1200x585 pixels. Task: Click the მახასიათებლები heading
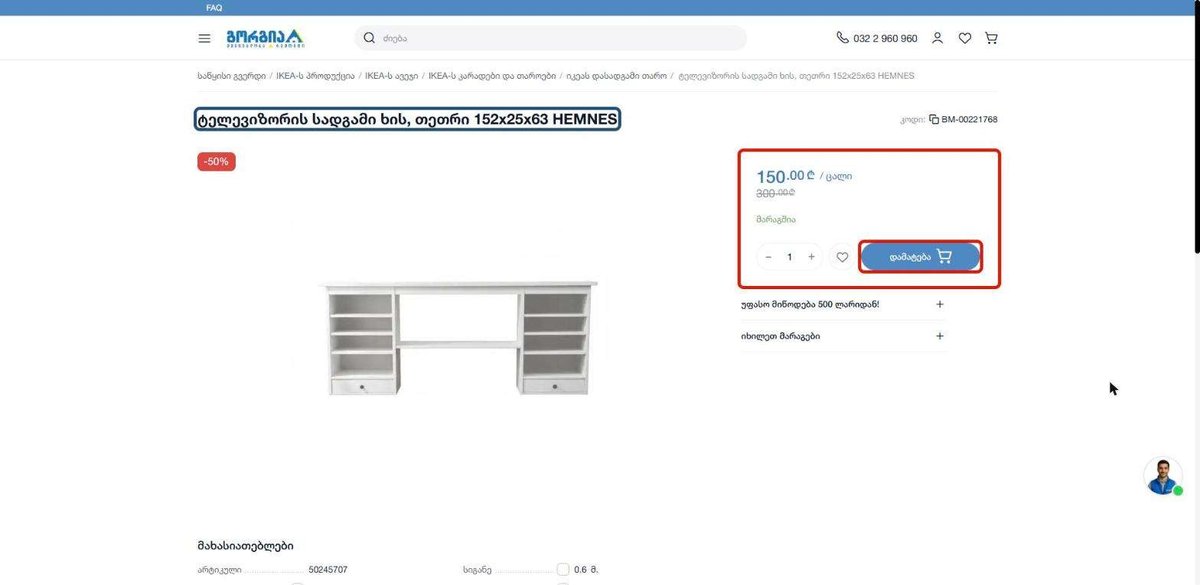(x=246, y=546)
